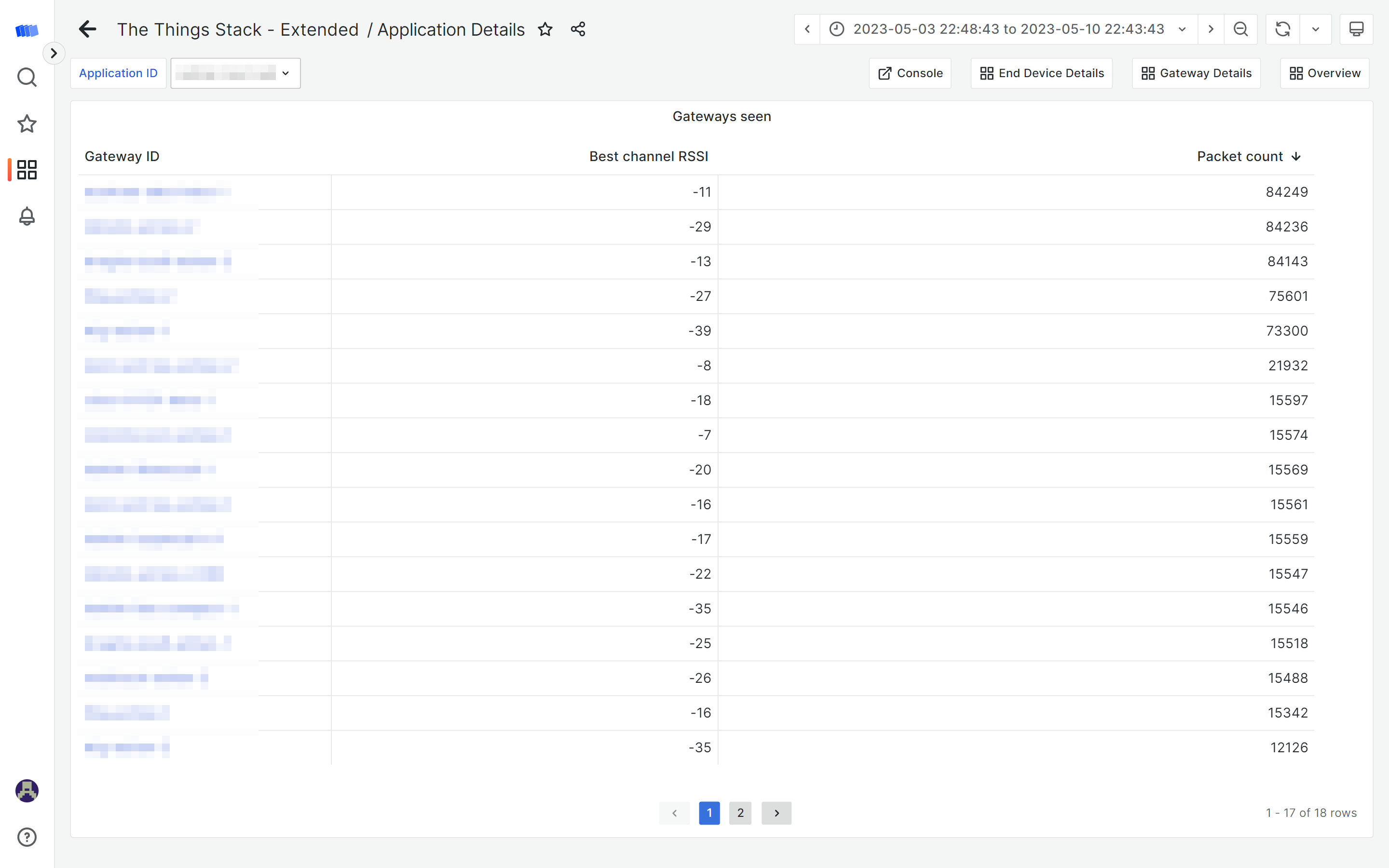1389x868 pixels.
Task: Expand the refresh interval dropdown
Action: point(1316,29)
